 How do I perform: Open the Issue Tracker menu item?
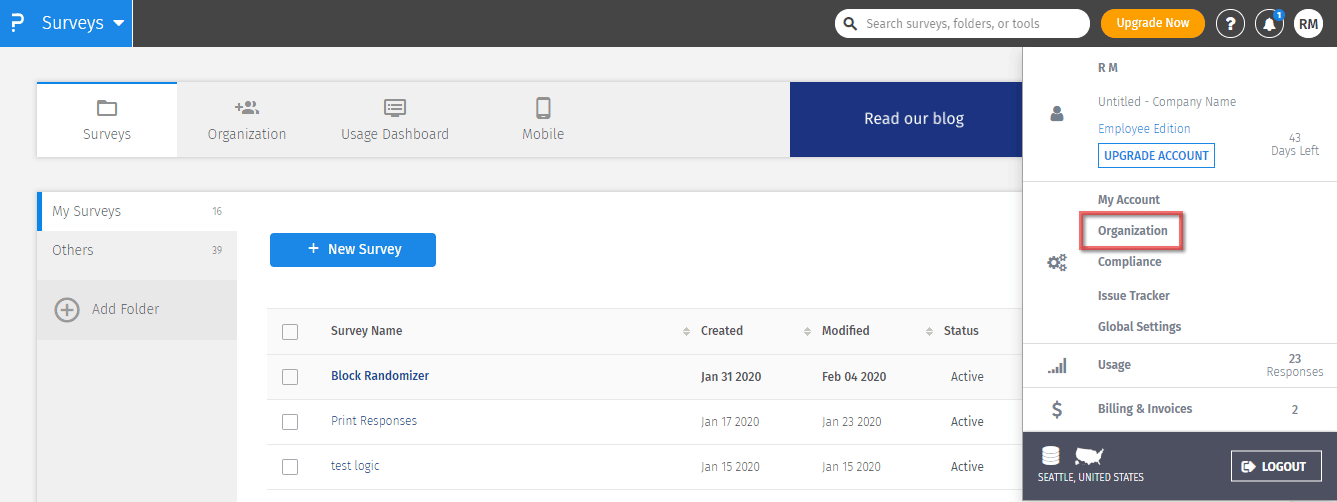1134,296
